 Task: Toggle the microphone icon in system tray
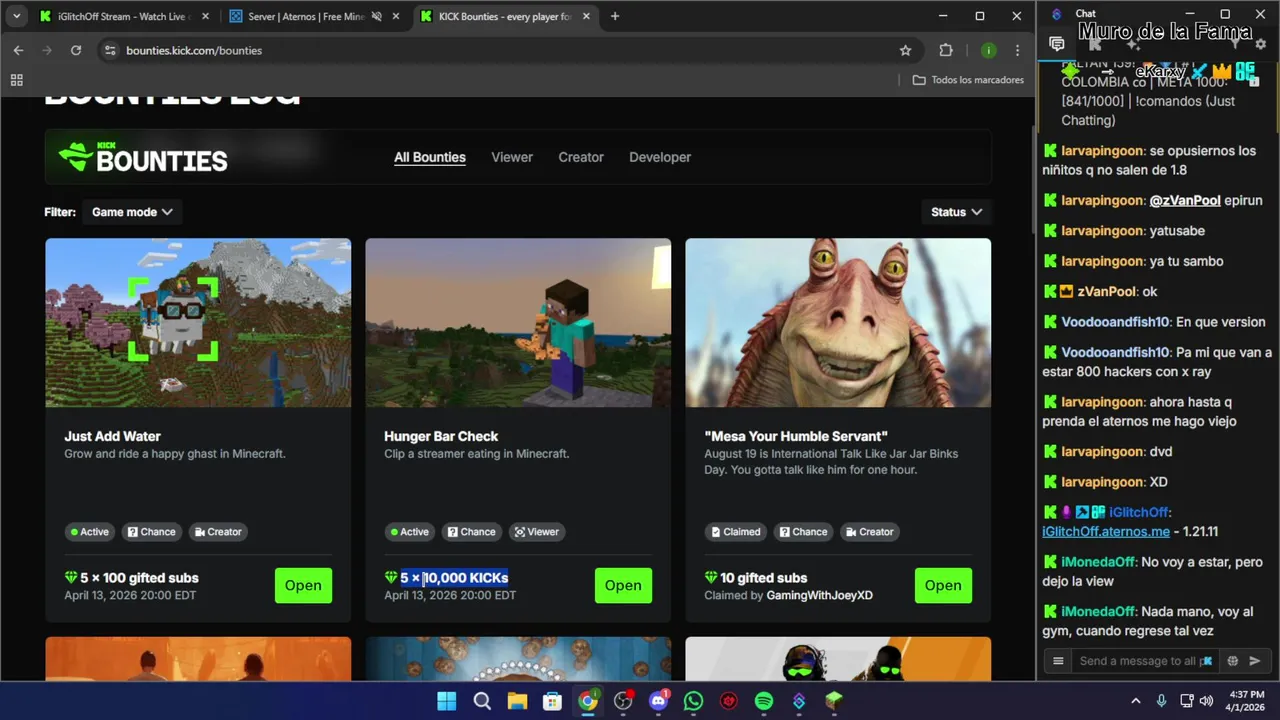point(1161,701)
